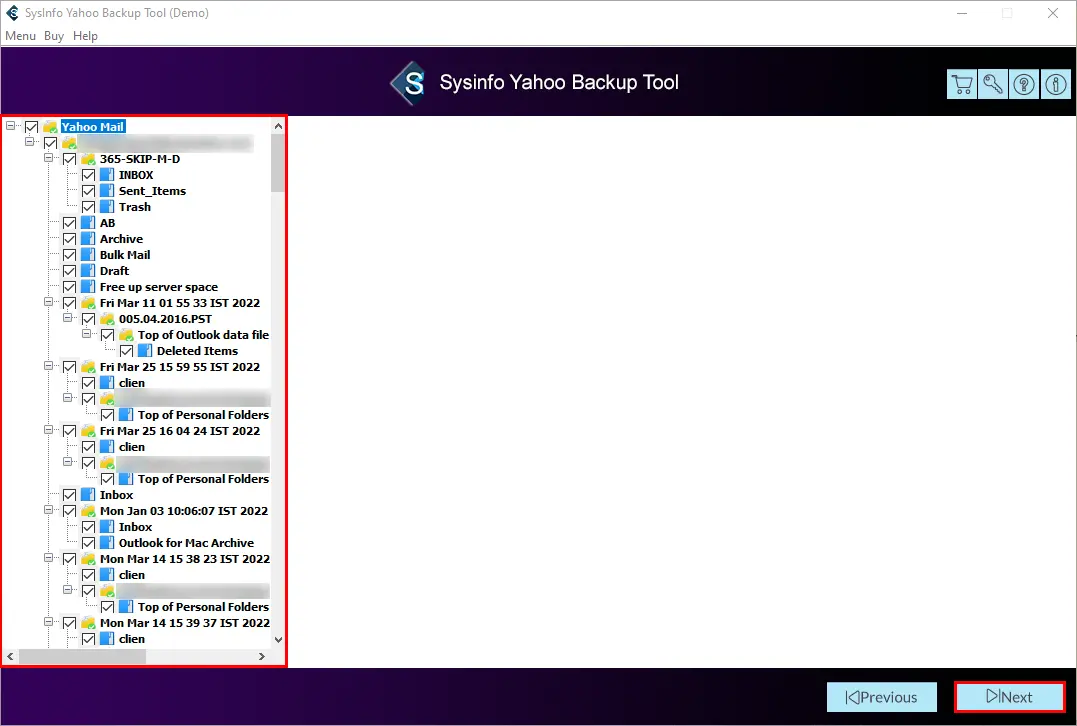Open the Help menu
The height and width of the screenshot is (726, 1077).
(x=85, y=36)
